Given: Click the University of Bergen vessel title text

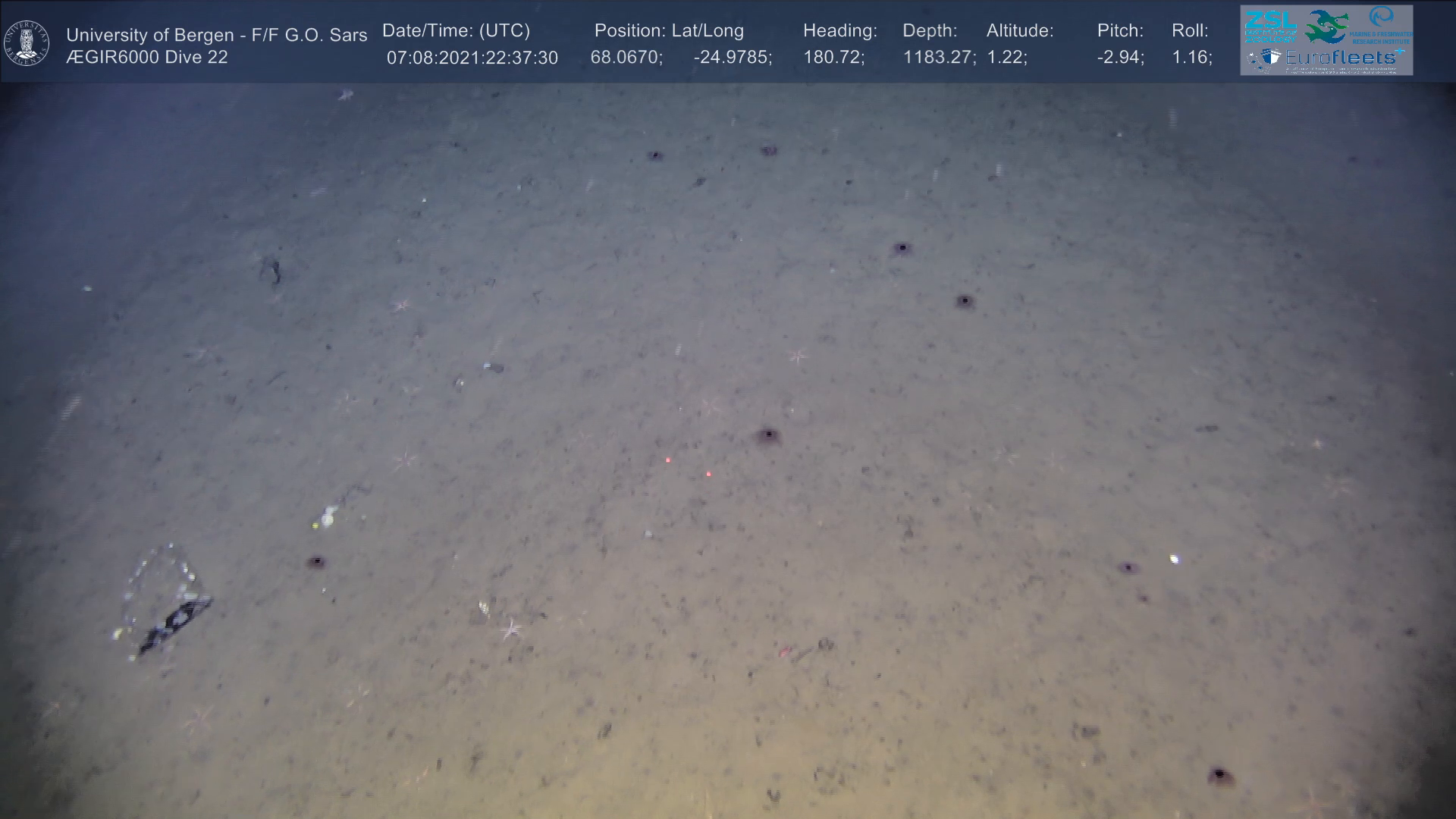Looking at the screenshot, I should (216, 35).
